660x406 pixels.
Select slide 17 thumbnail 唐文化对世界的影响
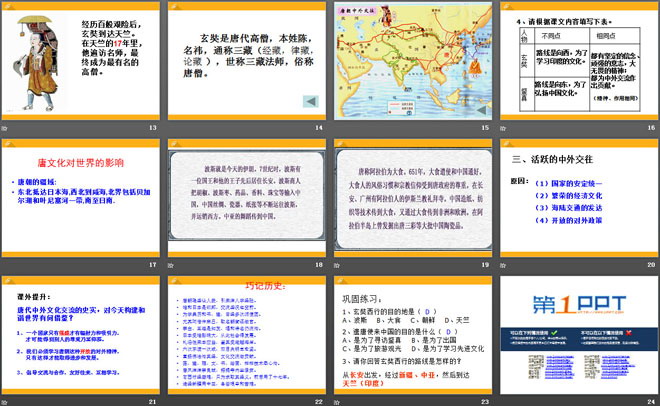[x=80, y=198]
